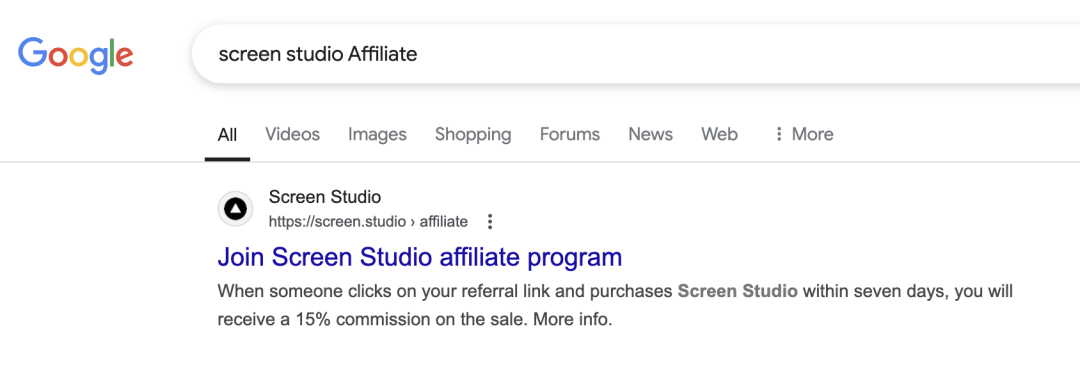Open the three-dot result options menu
The image size is (1080, 388).
tap(490, 222)
